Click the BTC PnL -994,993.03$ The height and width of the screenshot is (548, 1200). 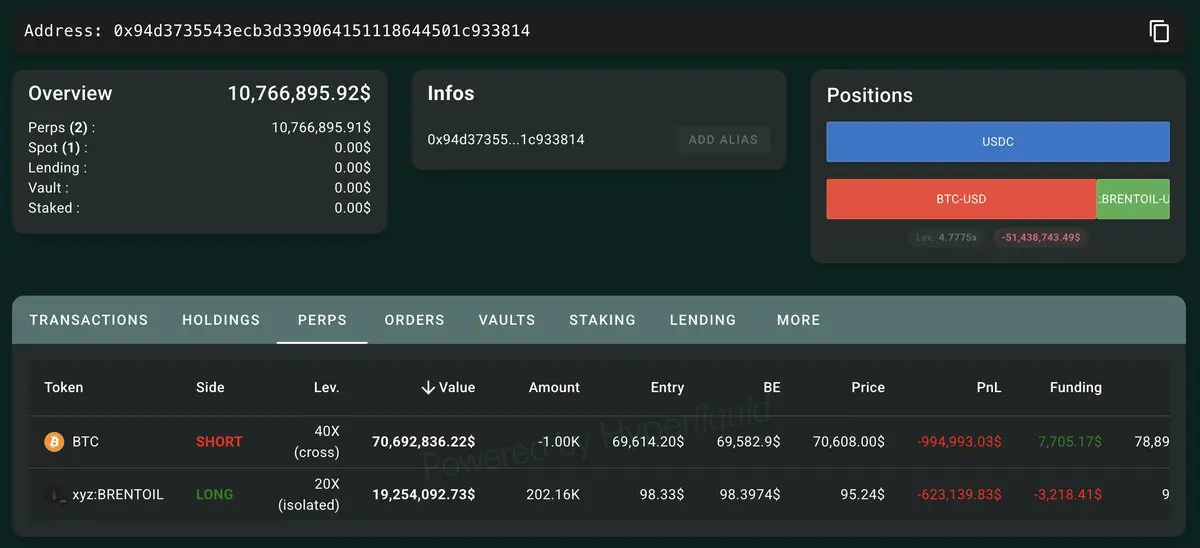click(x=960, y=441)
